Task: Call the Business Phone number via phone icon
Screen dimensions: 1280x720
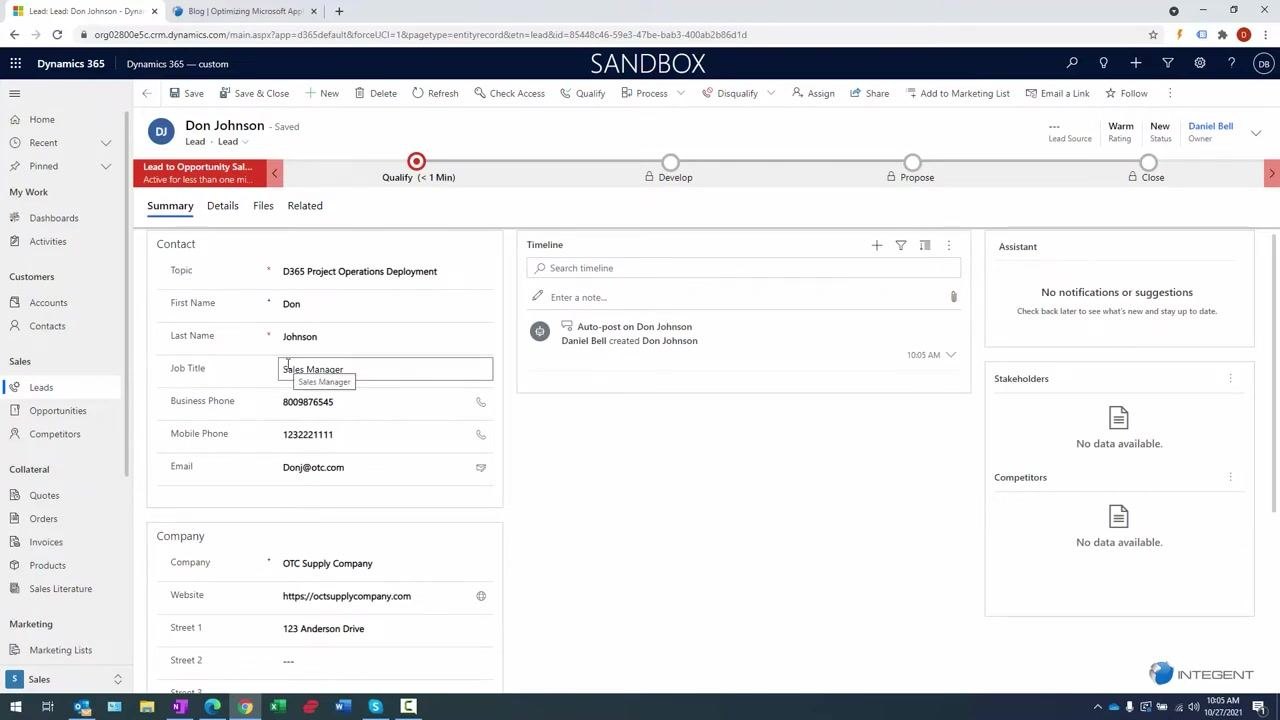Action: point(481,402)
